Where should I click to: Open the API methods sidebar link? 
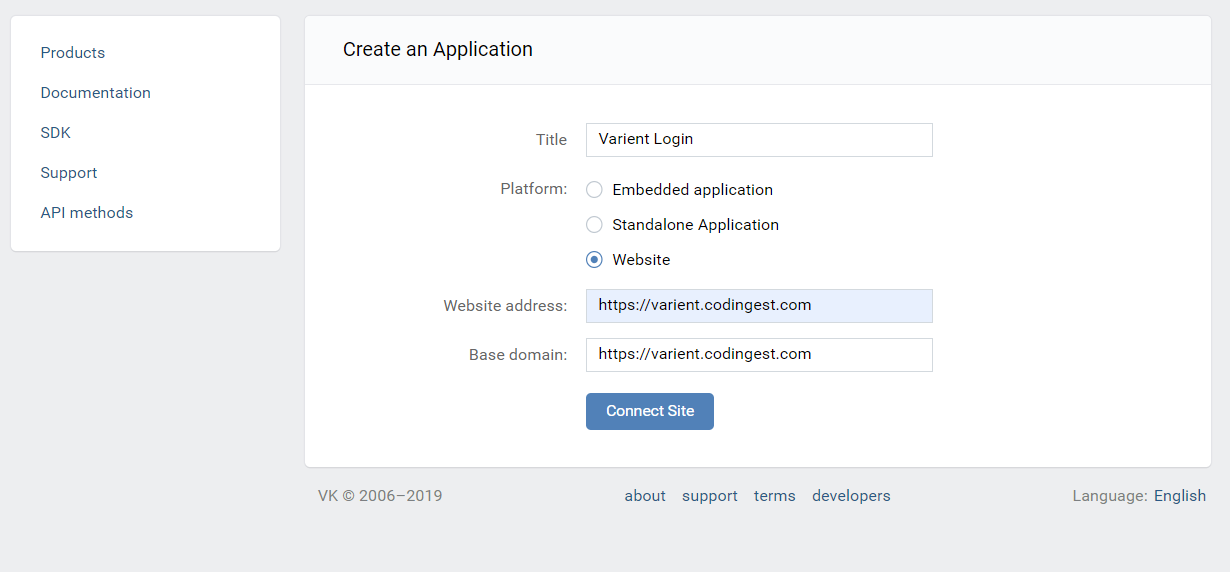(x=87, y=213)
